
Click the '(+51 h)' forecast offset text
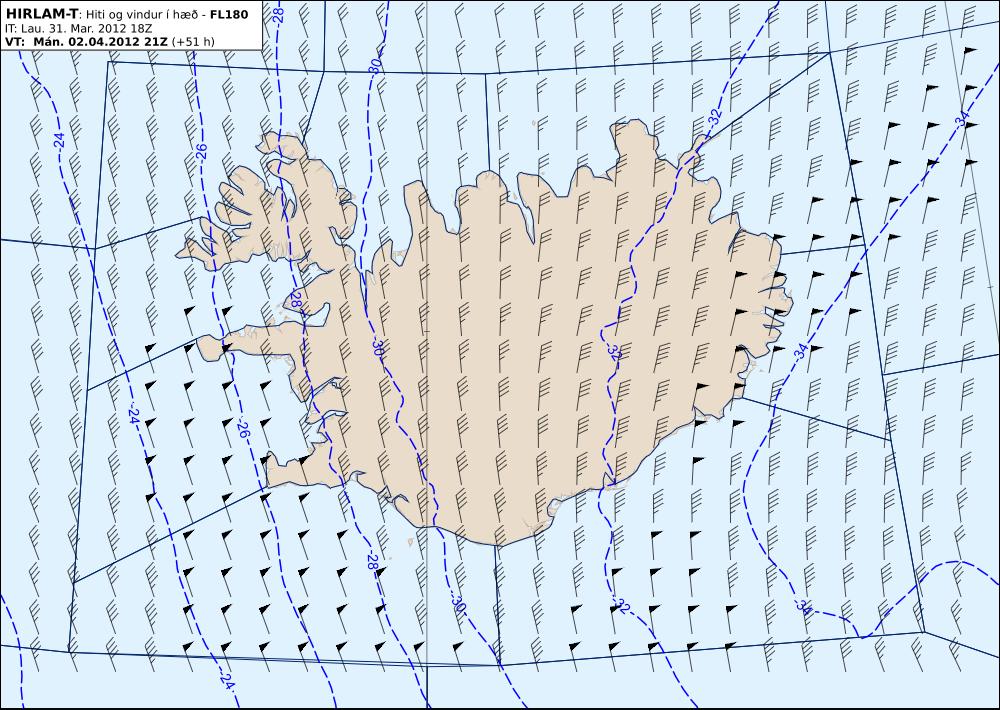[x=193, y=42]
